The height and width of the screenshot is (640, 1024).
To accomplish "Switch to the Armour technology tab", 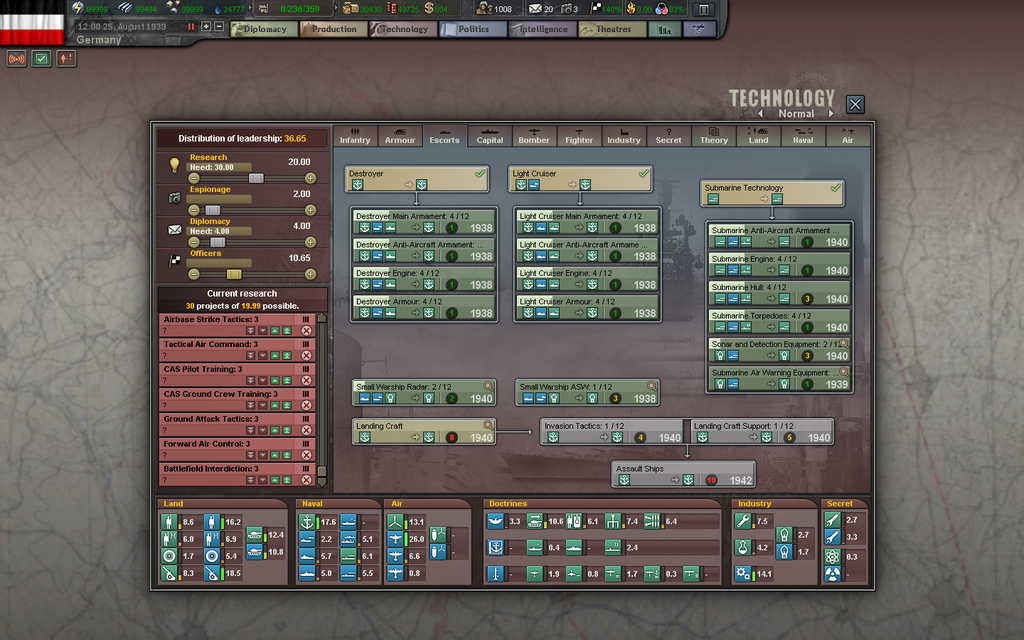I will 400,136.
